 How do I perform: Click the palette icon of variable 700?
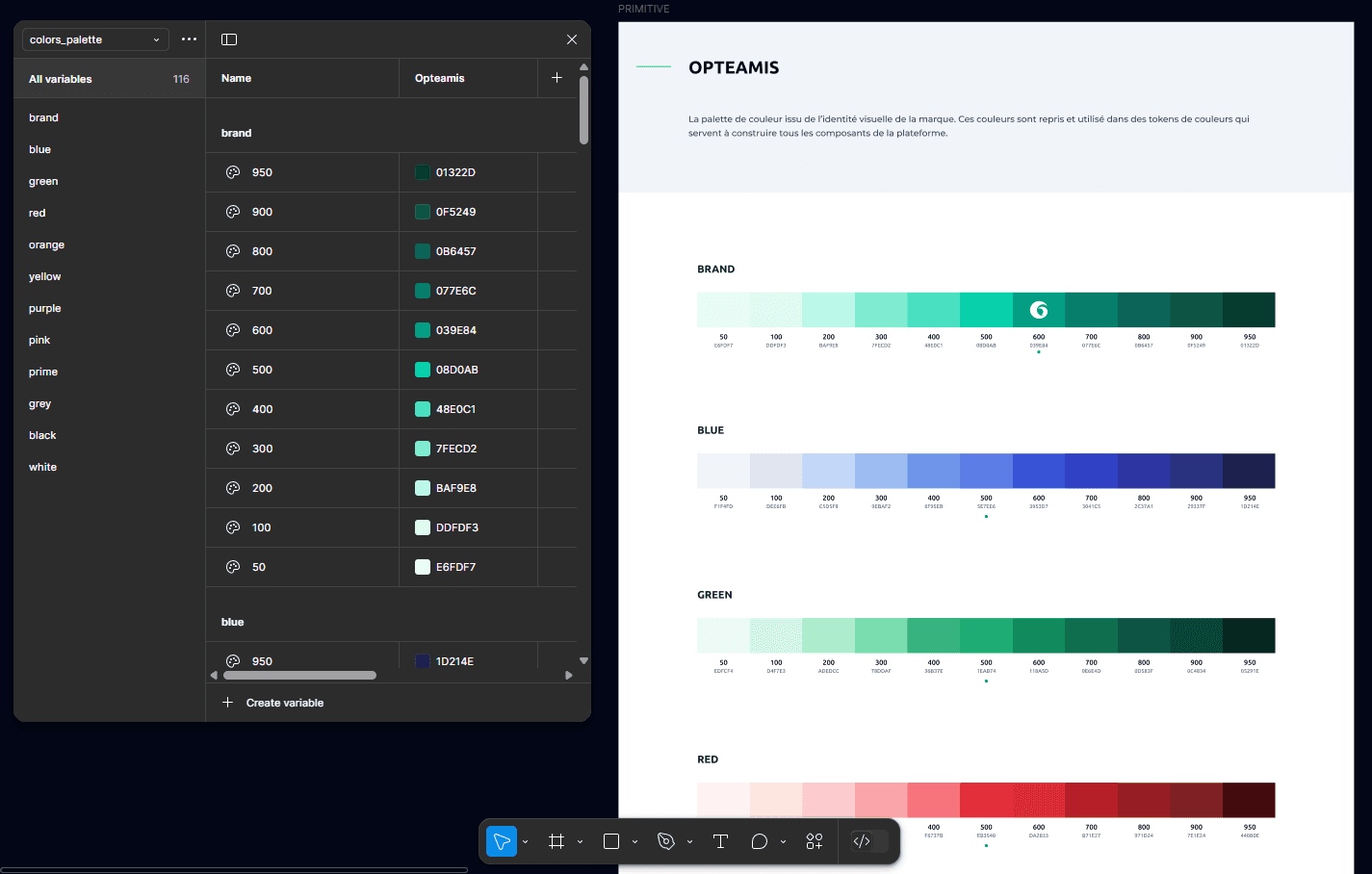233,291
